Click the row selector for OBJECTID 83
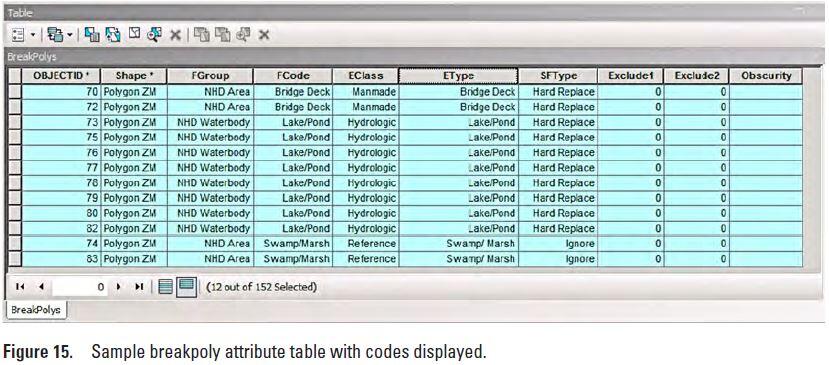The width and height of the screenshot is (829, 365). point(15,259)
